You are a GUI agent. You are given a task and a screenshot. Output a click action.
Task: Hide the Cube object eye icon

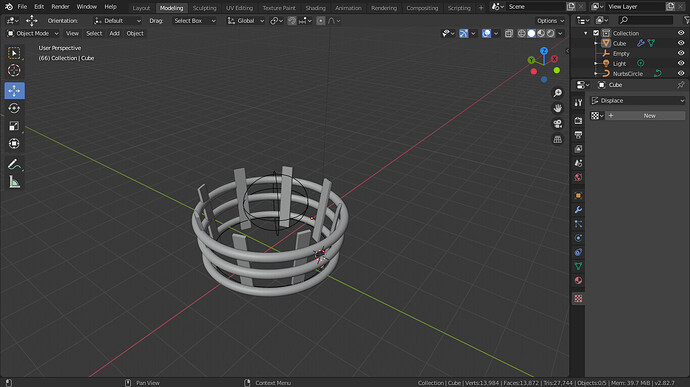pyautogui.click(x=681, y=43)
